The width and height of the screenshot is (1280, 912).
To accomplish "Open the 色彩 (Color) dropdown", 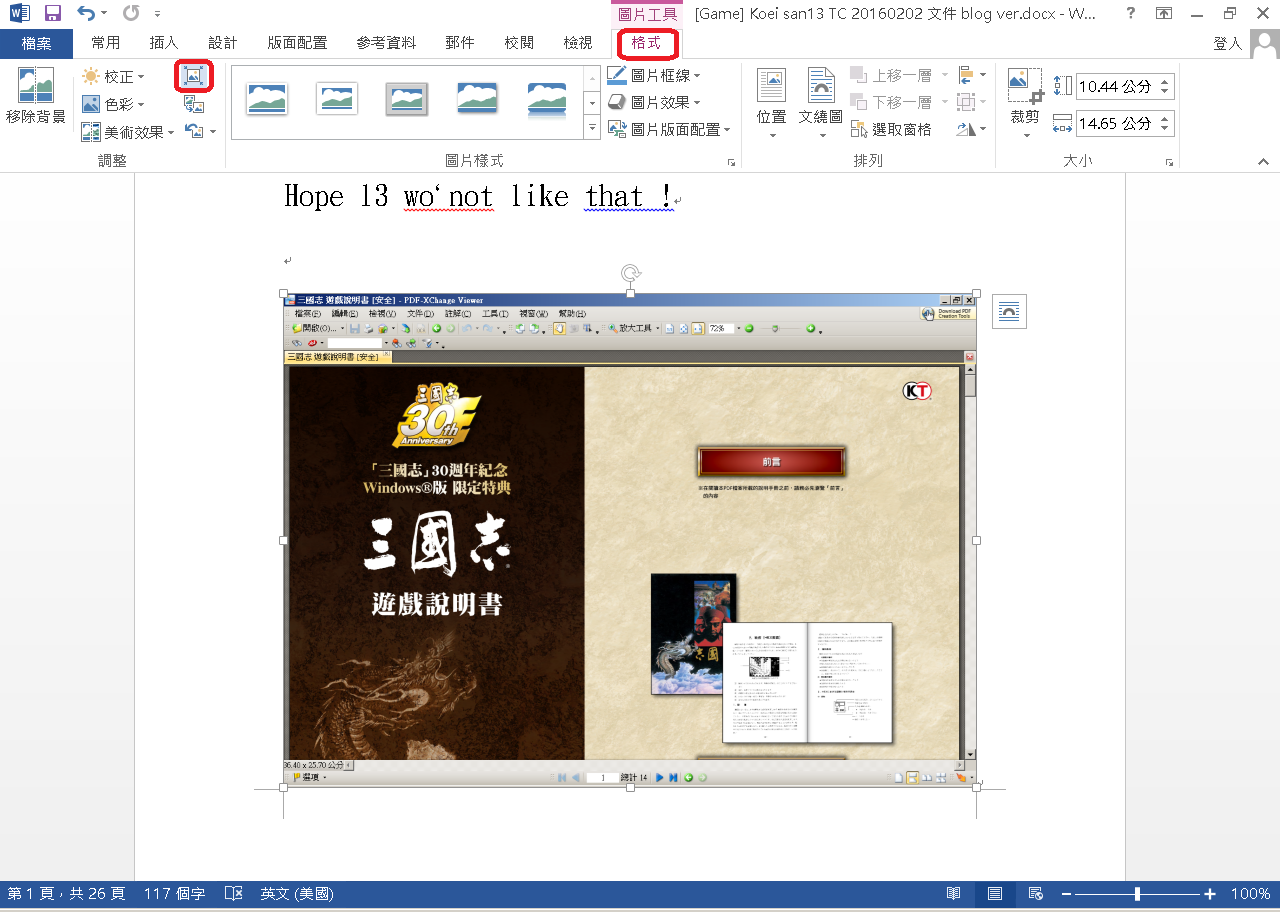I will click(113, 104).
